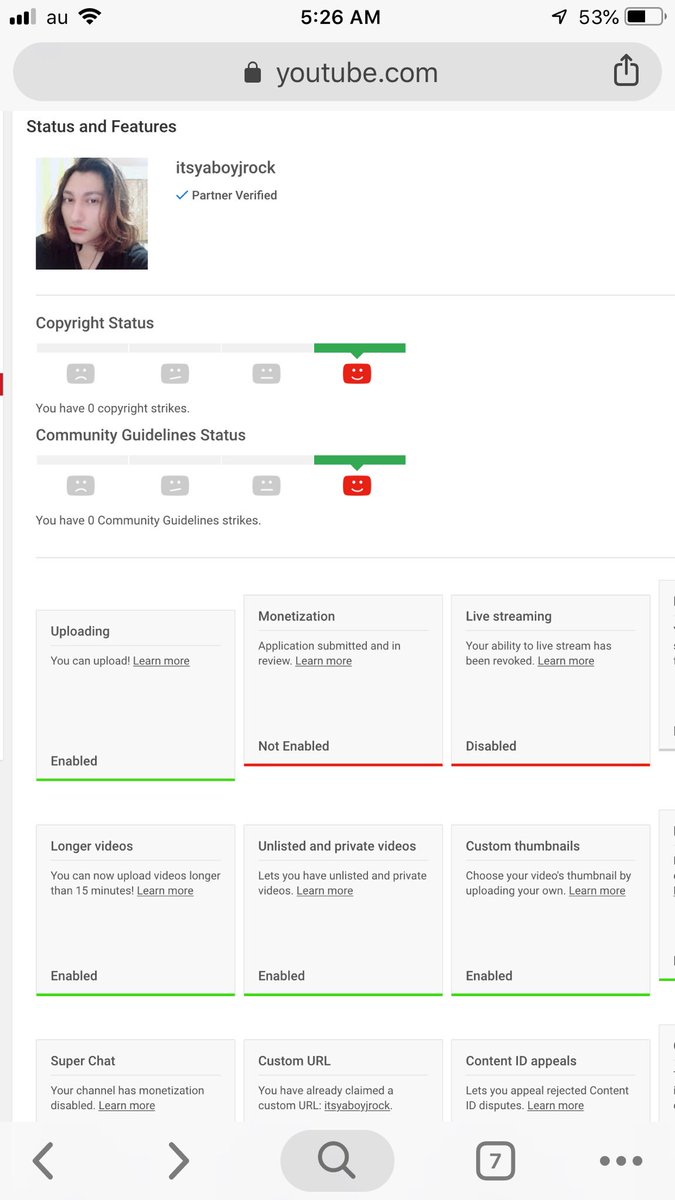Tap the Copyright Status heading

pos(95,323)
